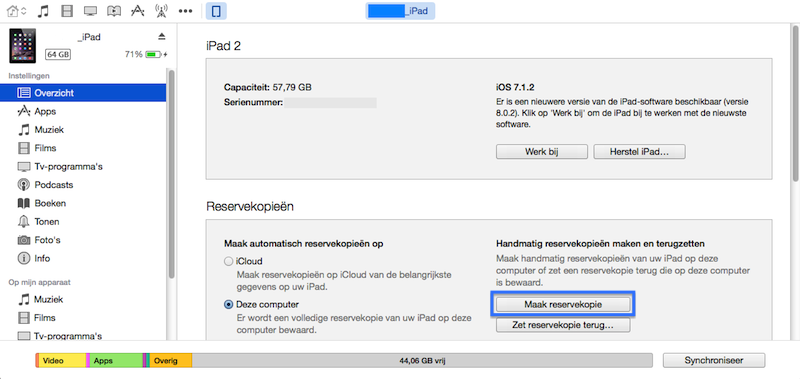Screen dimensions: 800x379
Task: Click the iOS 7.1.2 version label
Action: coord(514,87)
